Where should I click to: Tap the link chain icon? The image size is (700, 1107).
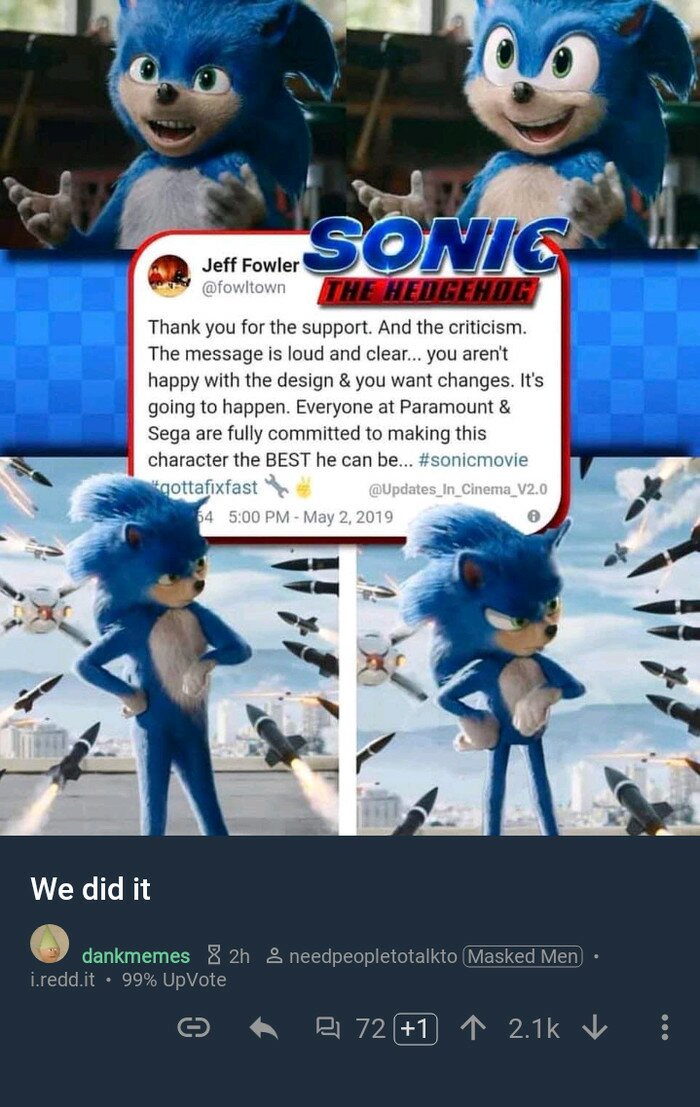tap(193, 1027)
